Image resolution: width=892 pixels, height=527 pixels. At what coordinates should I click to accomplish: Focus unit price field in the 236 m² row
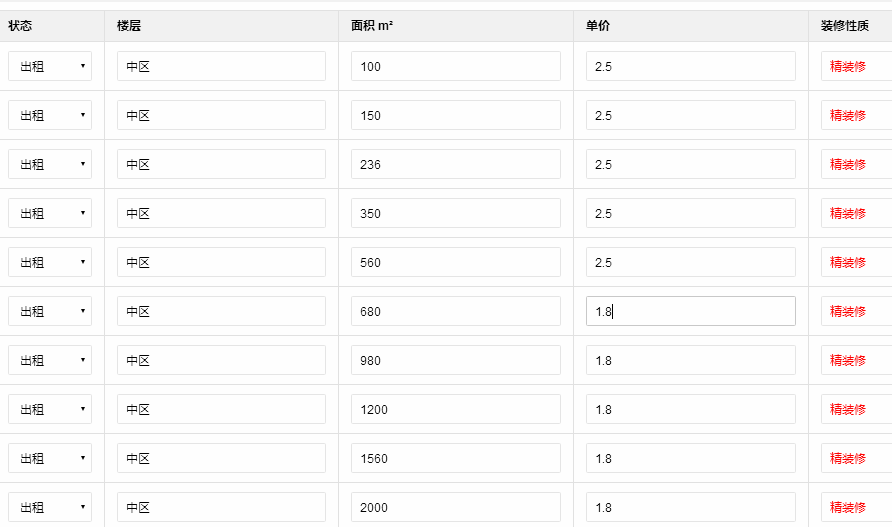[690, 164]
